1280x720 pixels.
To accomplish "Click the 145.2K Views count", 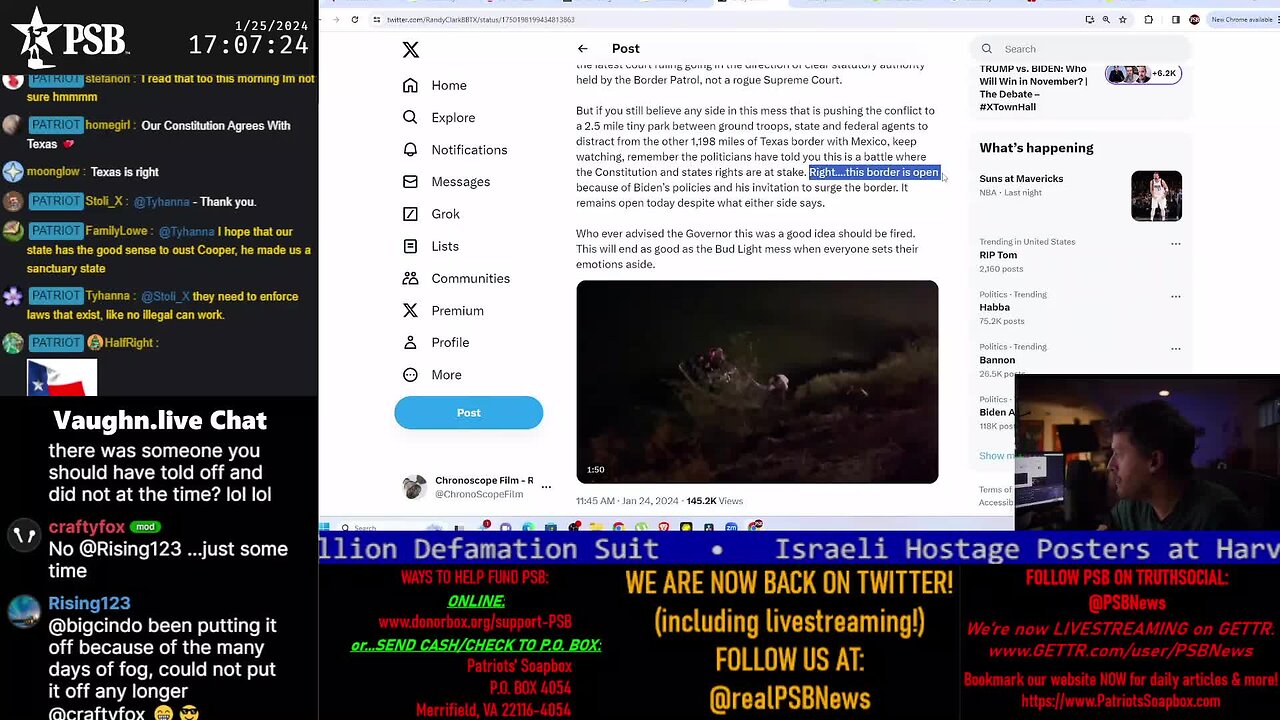I will (x=714, y=501).
